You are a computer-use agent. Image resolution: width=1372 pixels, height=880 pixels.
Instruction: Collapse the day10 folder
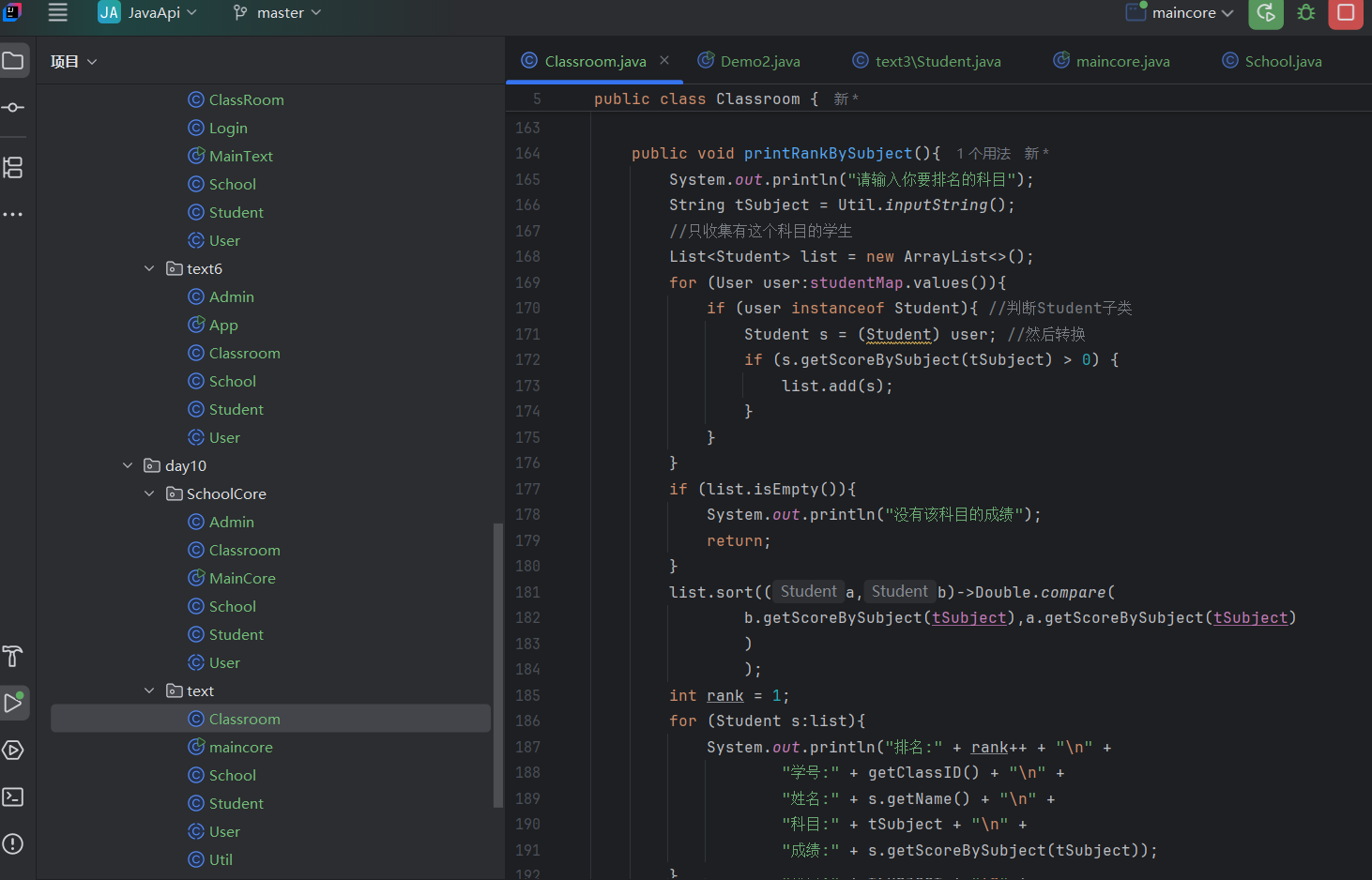pos(128,465)
